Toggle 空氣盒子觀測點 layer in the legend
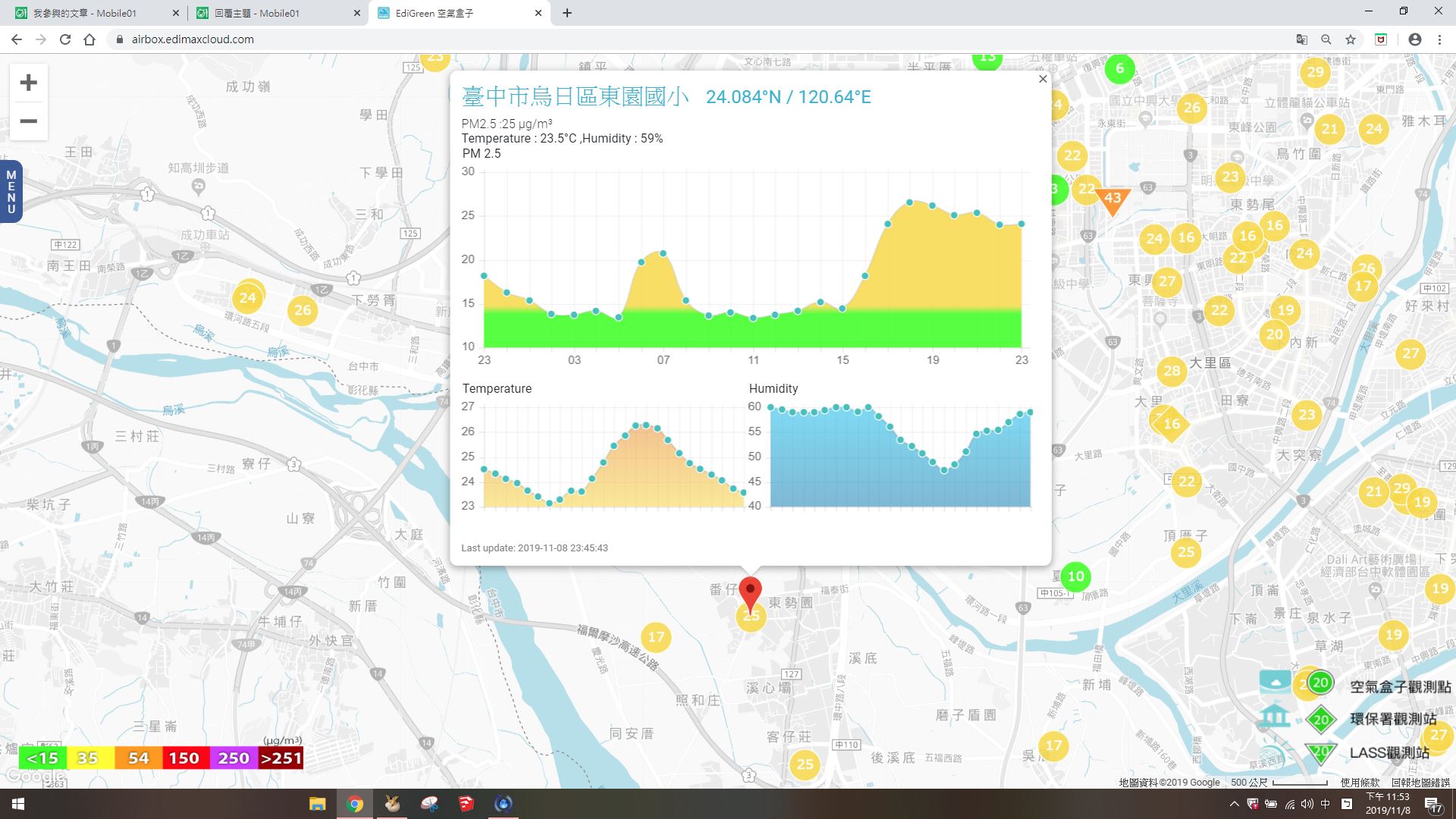This screenshot has height=819, width=1456. coord(1400,686)
